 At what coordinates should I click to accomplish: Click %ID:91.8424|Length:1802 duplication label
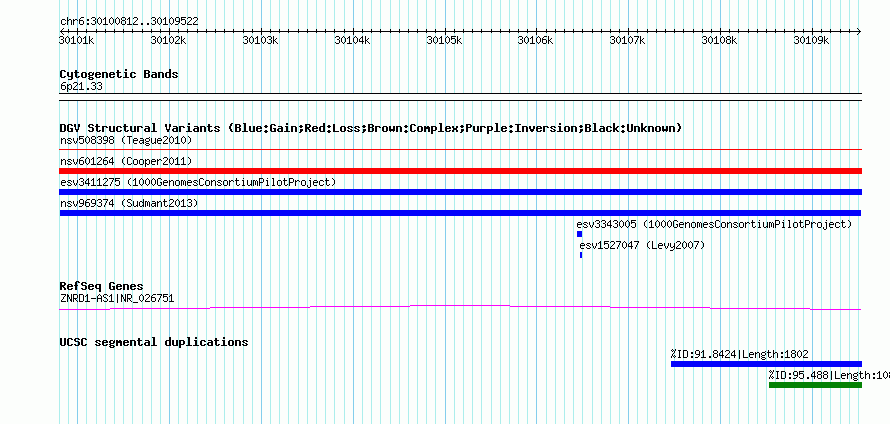[740, 355]
